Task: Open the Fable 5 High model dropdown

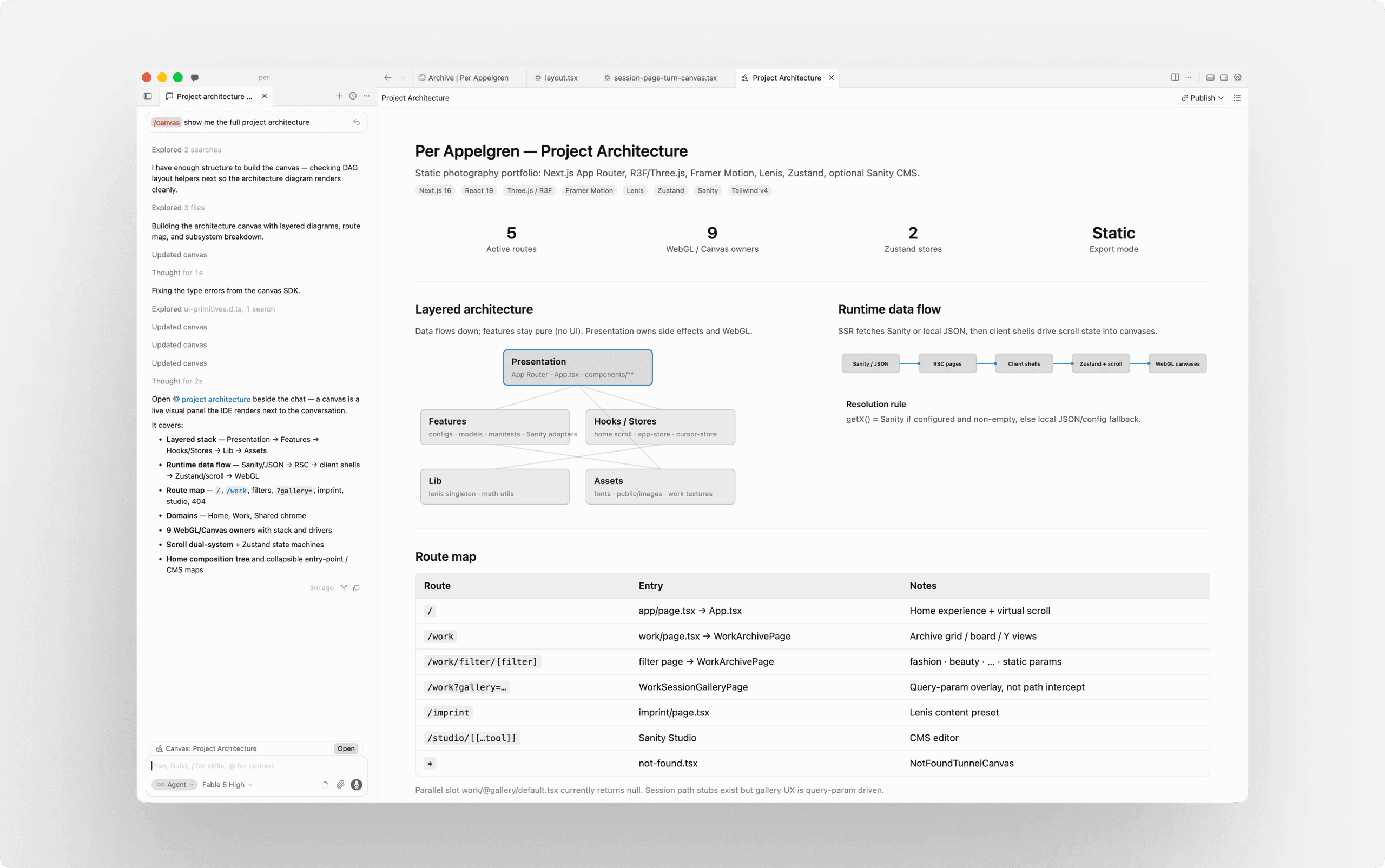Action: (227, 785)
